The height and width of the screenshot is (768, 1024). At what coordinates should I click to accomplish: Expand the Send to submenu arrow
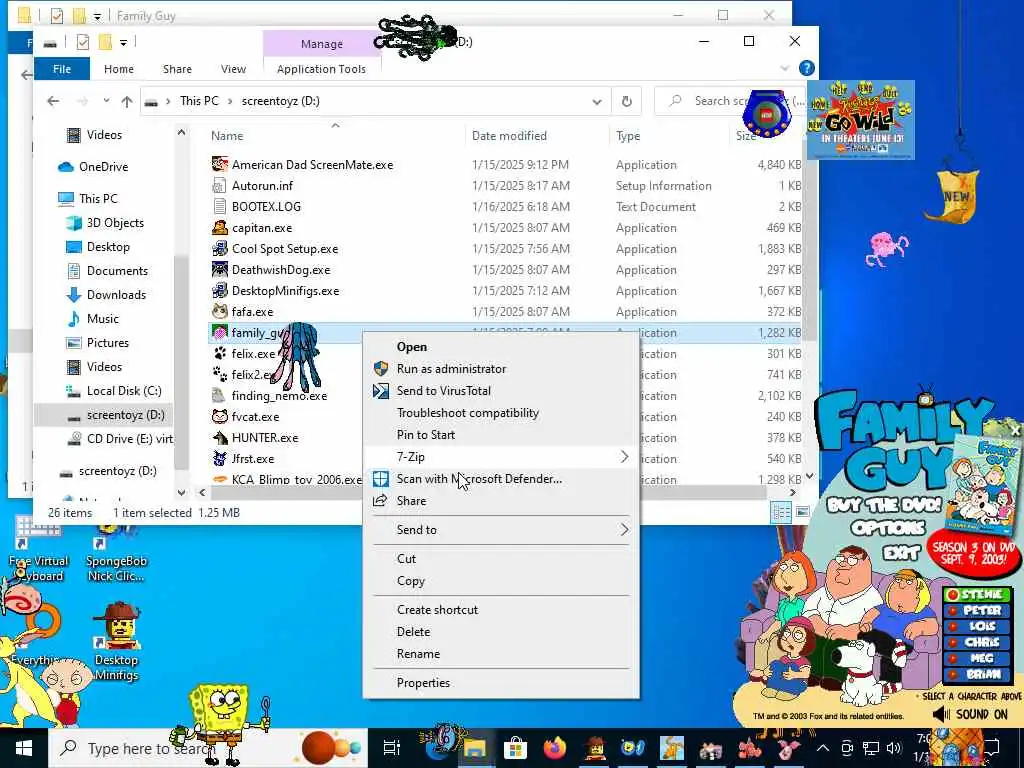point(624,530)
